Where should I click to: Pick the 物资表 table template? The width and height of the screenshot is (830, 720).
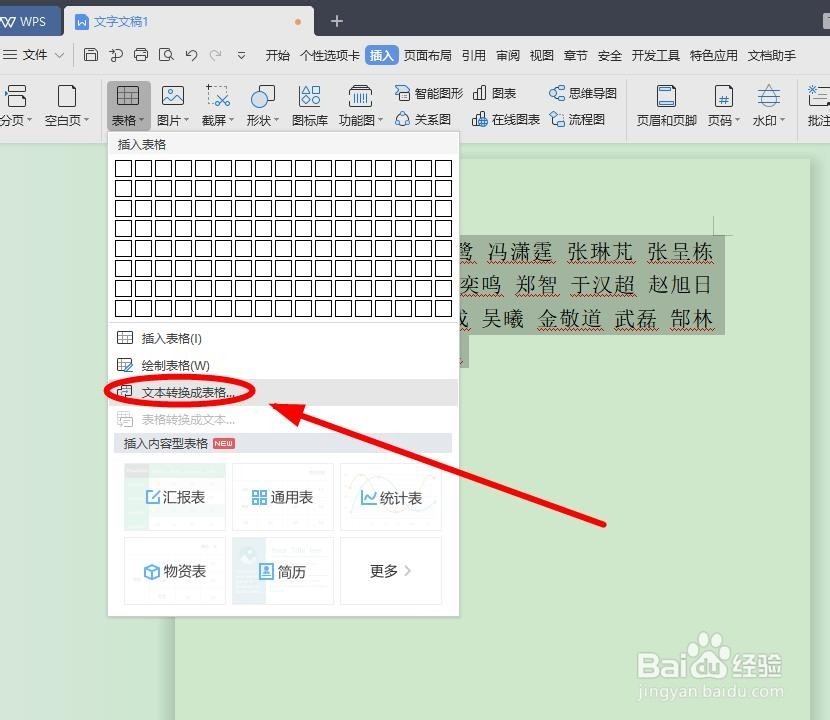[x=175, y=571]
